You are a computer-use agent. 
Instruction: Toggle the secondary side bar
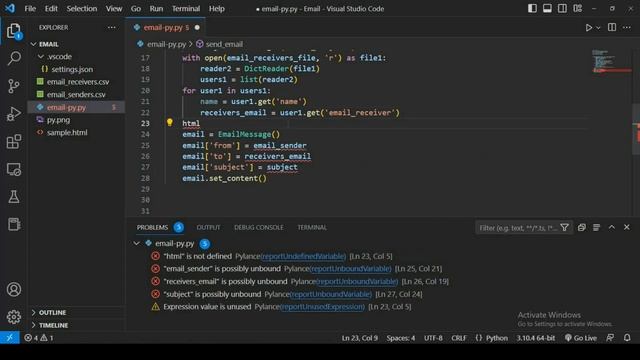click(562, 8)
